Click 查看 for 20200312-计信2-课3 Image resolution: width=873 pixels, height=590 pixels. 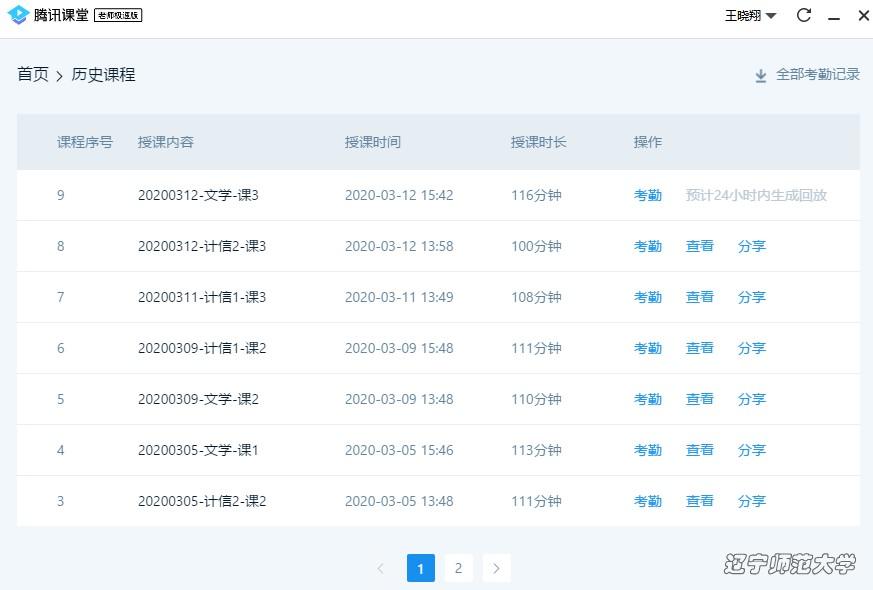tap(699, 246)
